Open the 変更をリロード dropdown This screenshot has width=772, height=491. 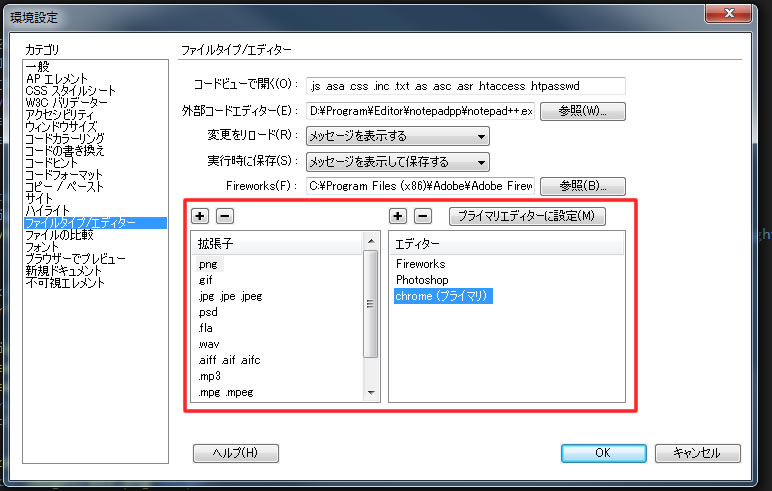[x=397, y=136]
